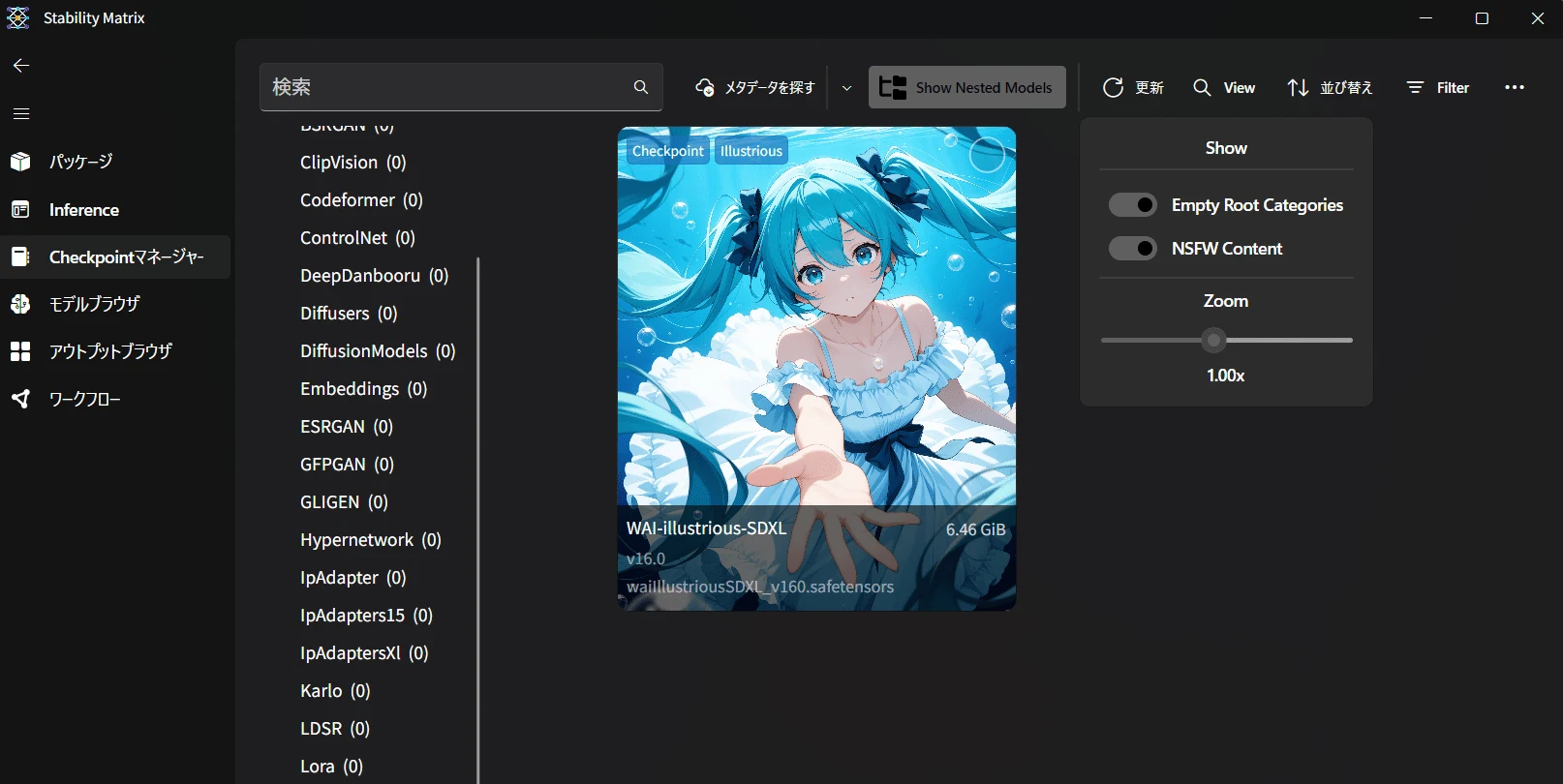Open the WAI-illustrious-SDXL model card thumbnail

click(x=816, y=369)
